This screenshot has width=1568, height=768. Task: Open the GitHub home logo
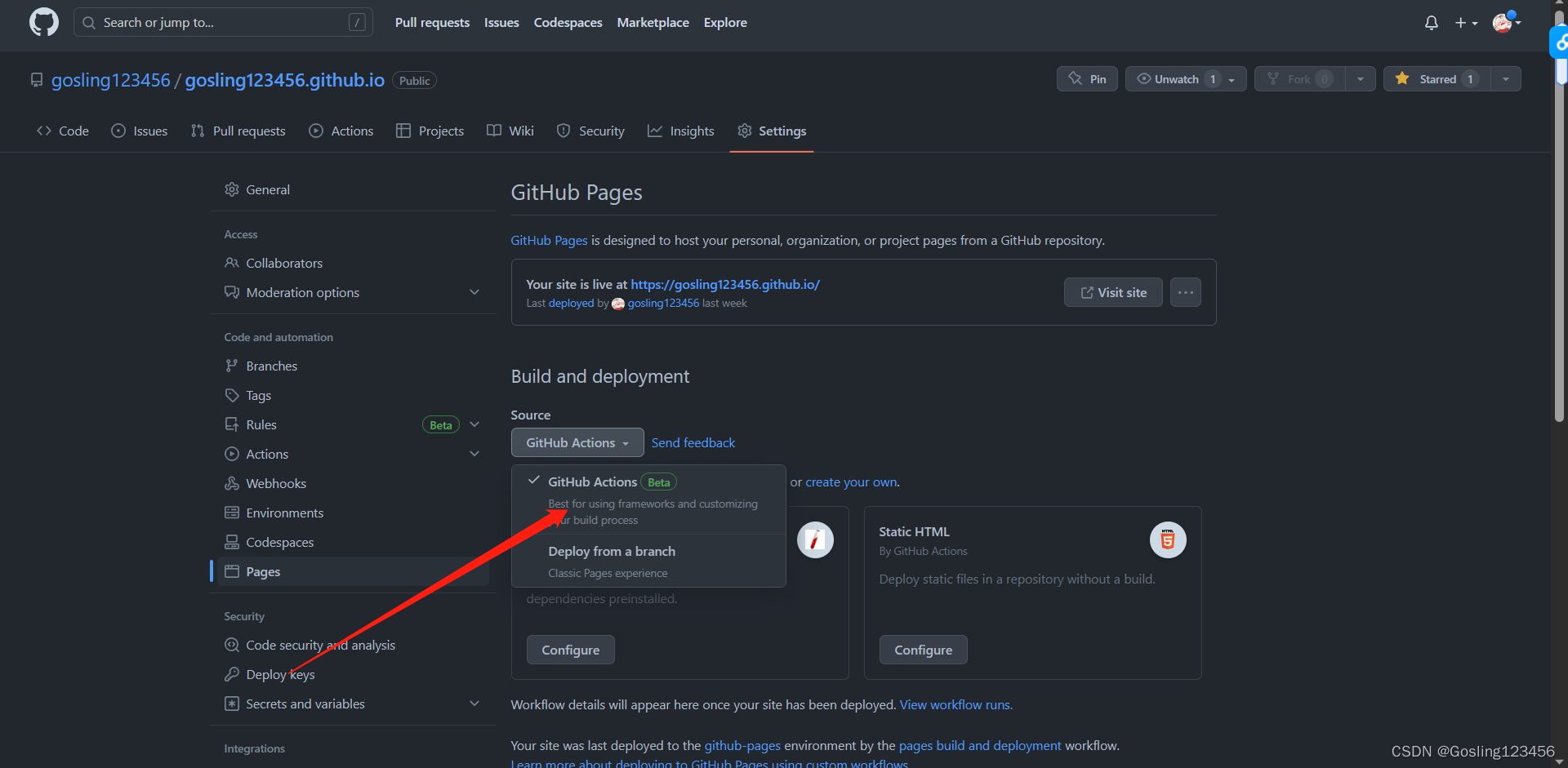[44, 22]
